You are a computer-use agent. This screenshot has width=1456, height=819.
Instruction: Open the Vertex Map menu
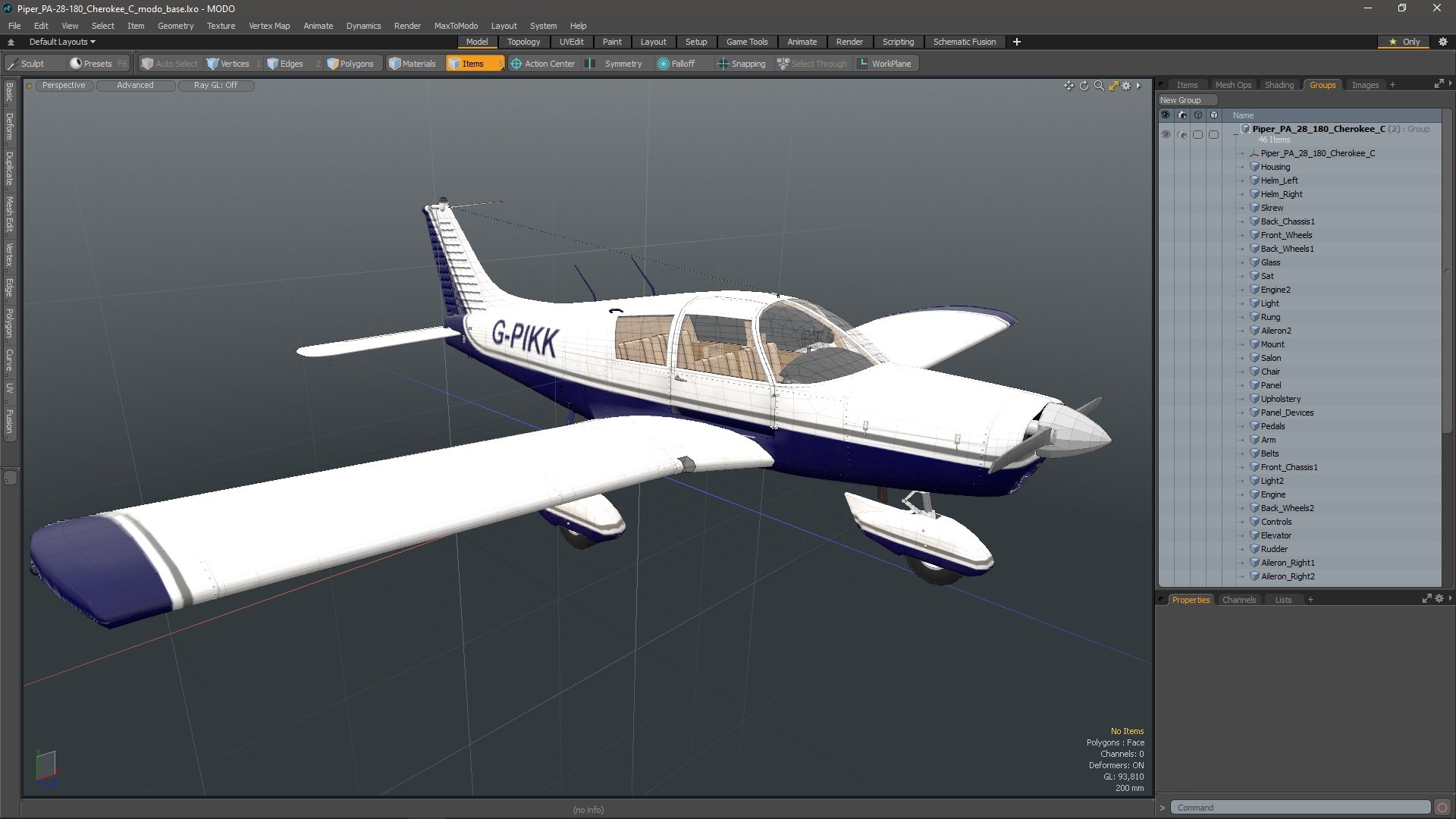[269, 26]
